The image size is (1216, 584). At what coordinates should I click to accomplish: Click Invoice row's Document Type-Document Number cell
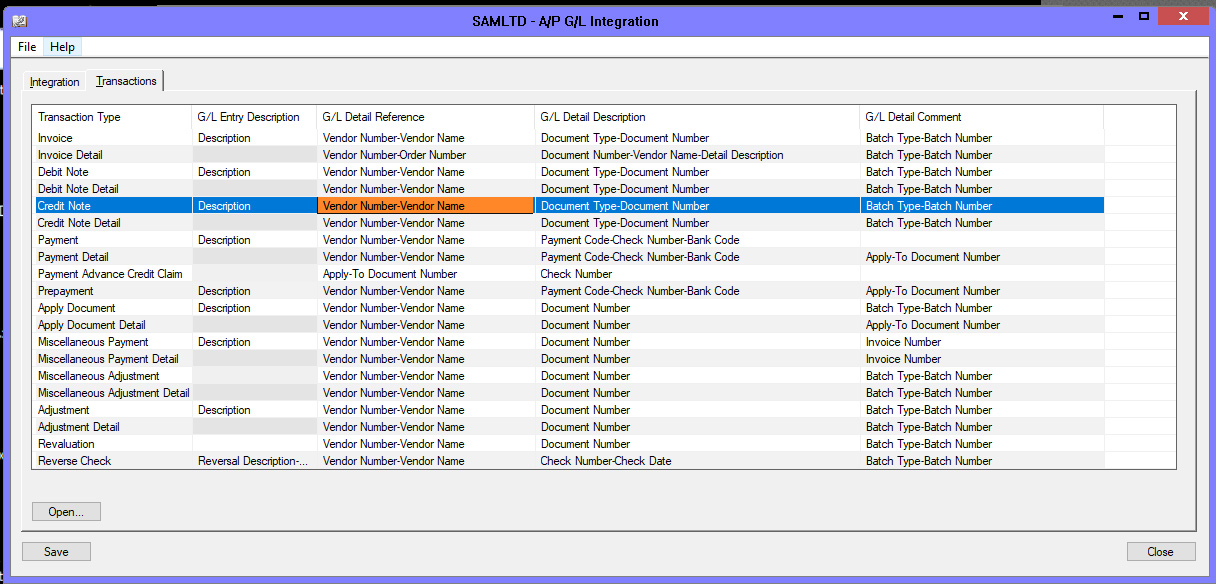point(697,138)
